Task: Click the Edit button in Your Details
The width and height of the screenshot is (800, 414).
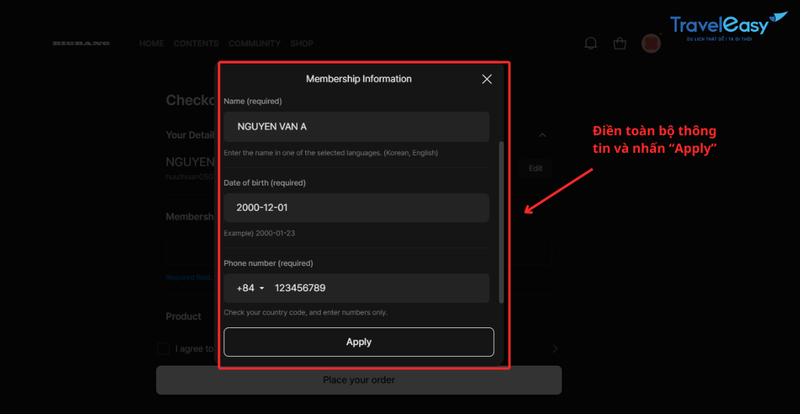Action: (x=536, y=168)
